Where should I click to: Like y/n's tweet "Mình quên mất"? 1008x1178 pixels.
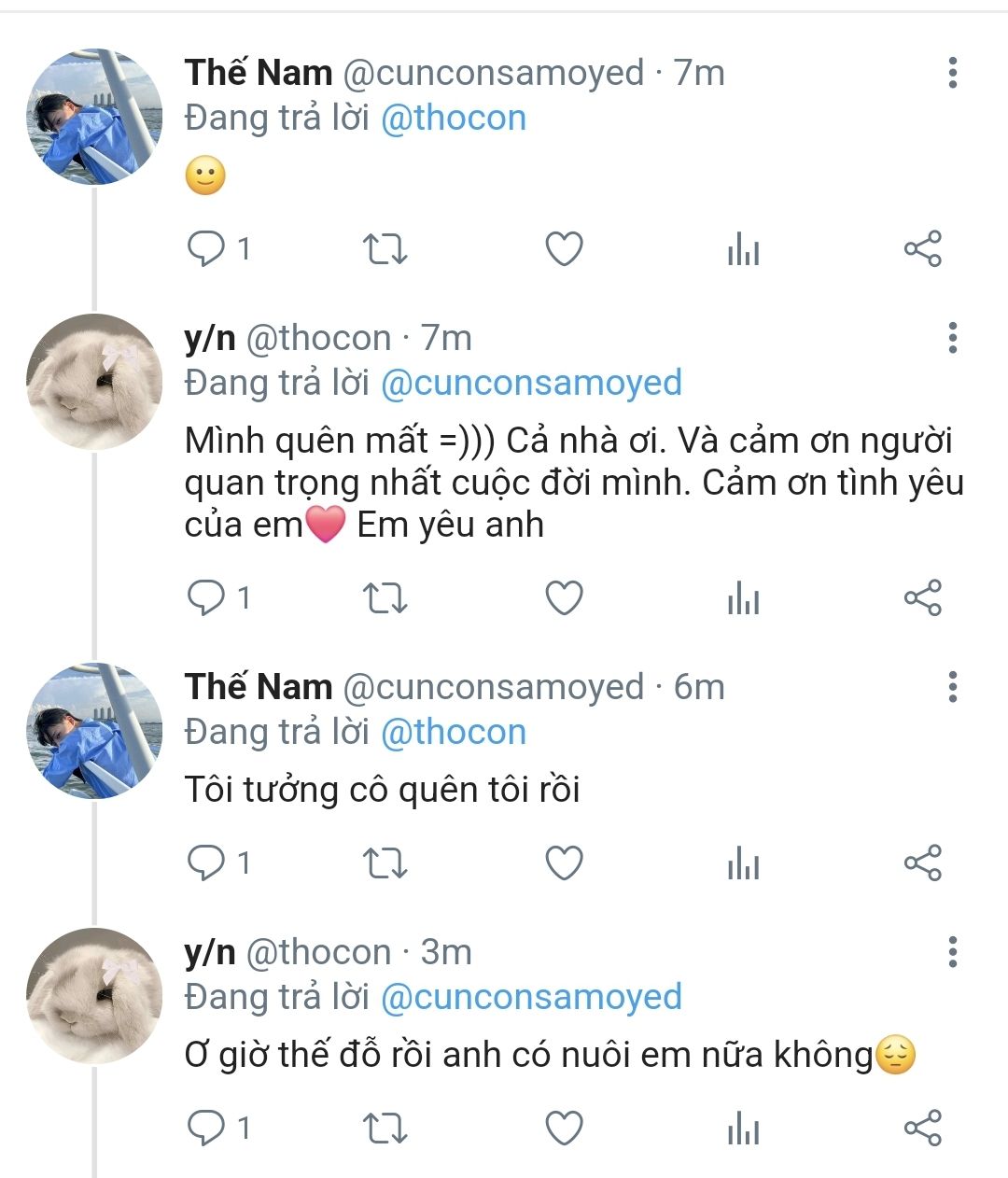click(564, 597)
